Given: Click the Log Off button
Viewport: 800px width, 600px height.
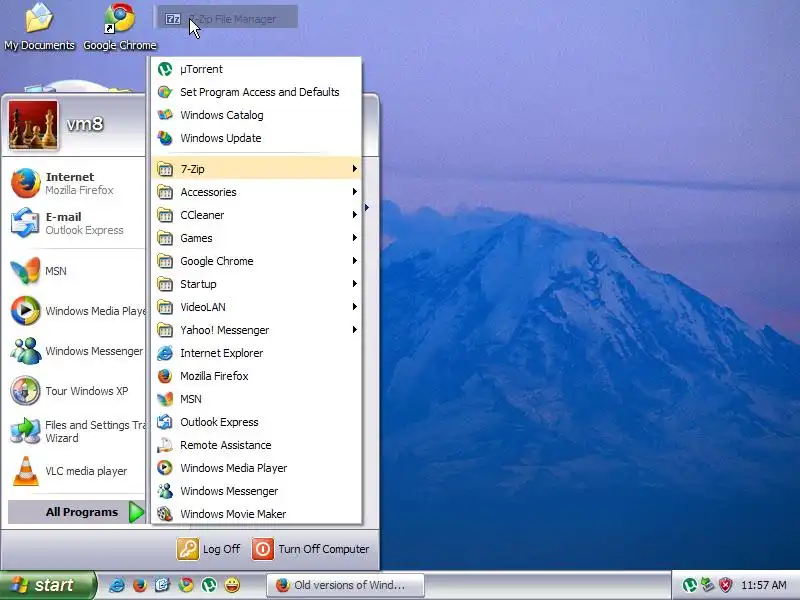Looking at the screenshot, I should [x=208, y=549].
